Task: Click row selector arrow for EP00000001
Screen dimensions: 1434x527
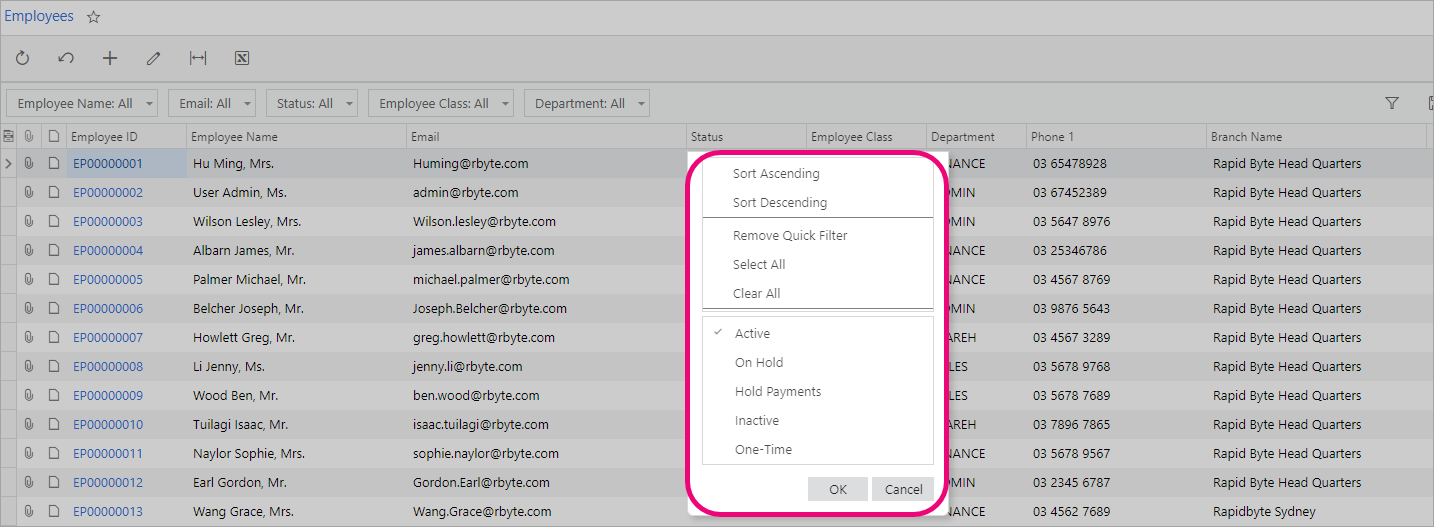Action: point(8,164)
